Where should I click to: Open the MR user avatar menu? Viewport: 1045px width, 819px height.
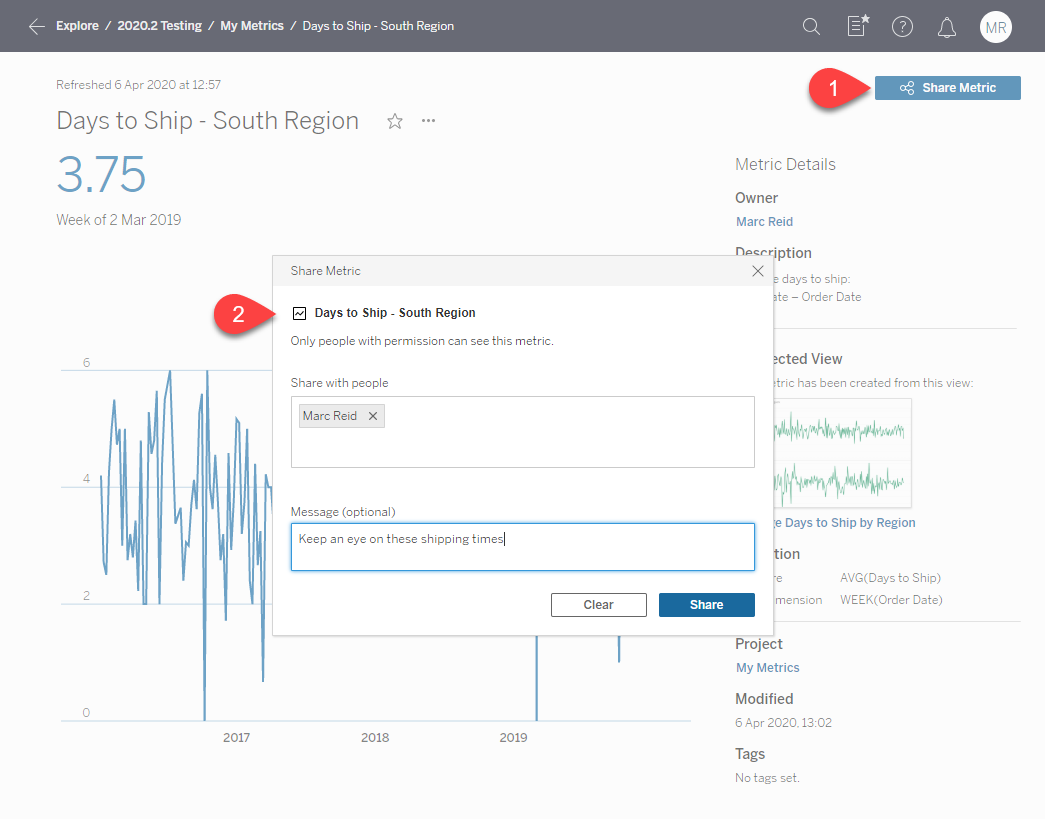pyautogui.click(x=995, y=27)
